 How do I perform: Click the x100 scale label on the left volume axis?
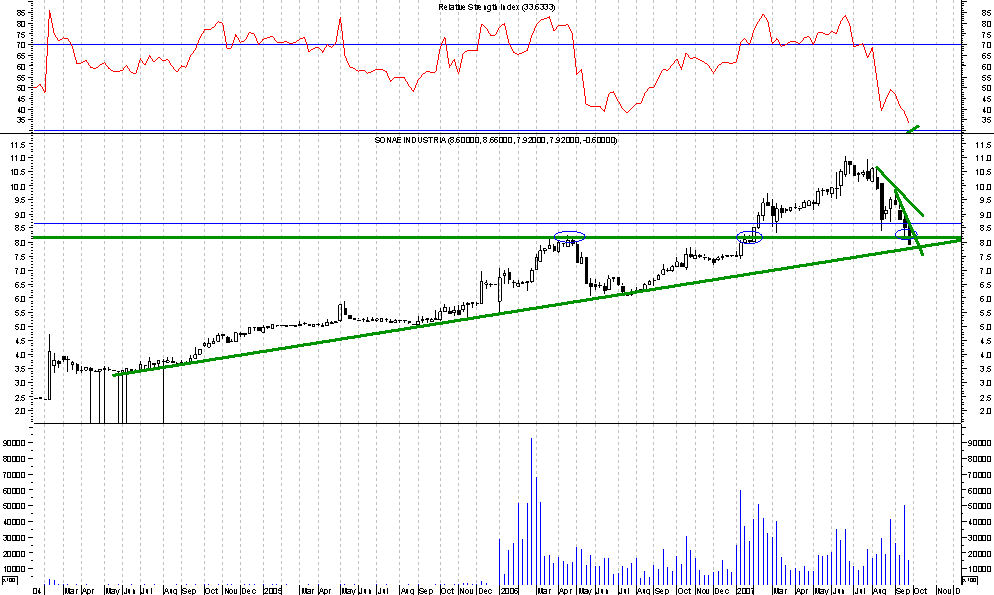coord(8,580)
